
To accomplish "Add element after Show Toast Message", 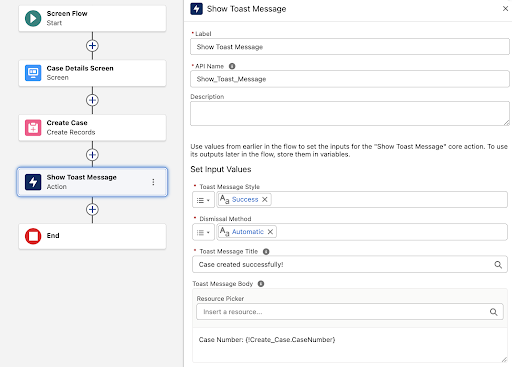I will pos(92,210).
